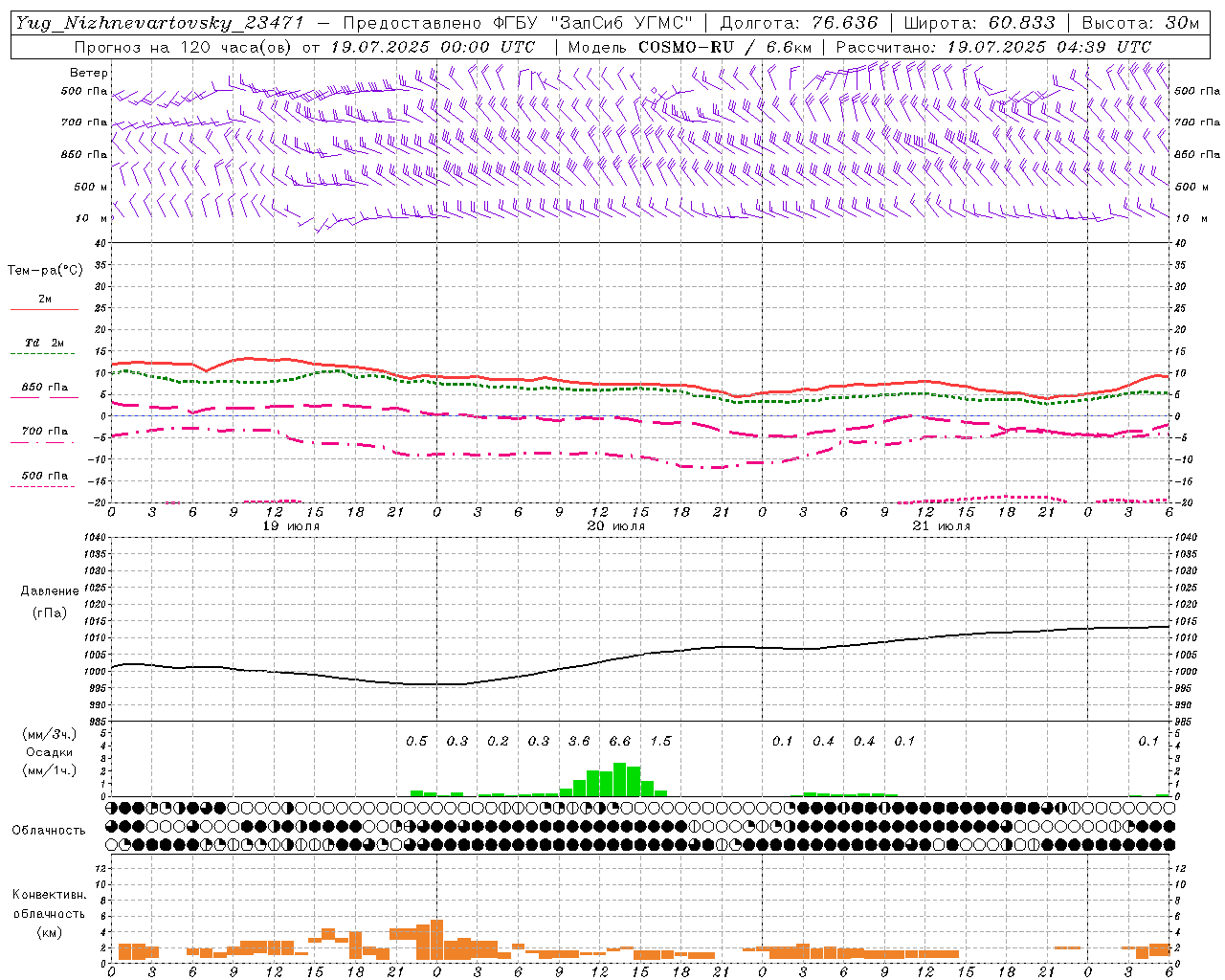1225x980 pixels.
Task: Click the 1.5 precipitation total value
Action: [x=660, y=742]
